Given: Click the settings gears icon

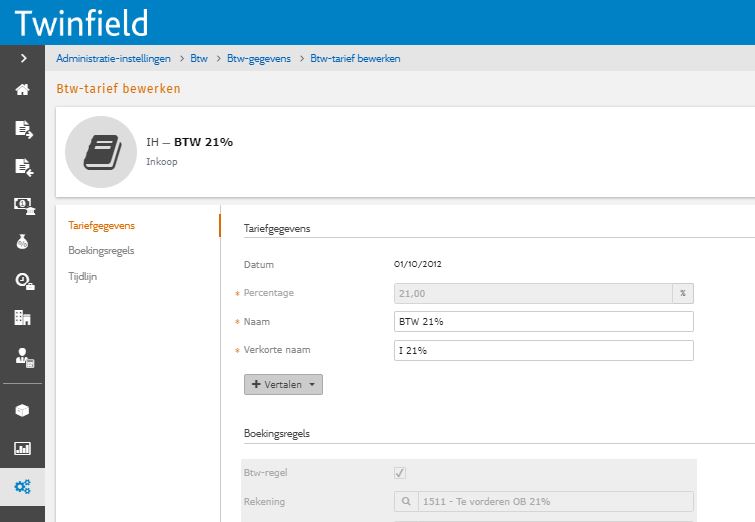Looking at the screenshot, I should point(22,487).
